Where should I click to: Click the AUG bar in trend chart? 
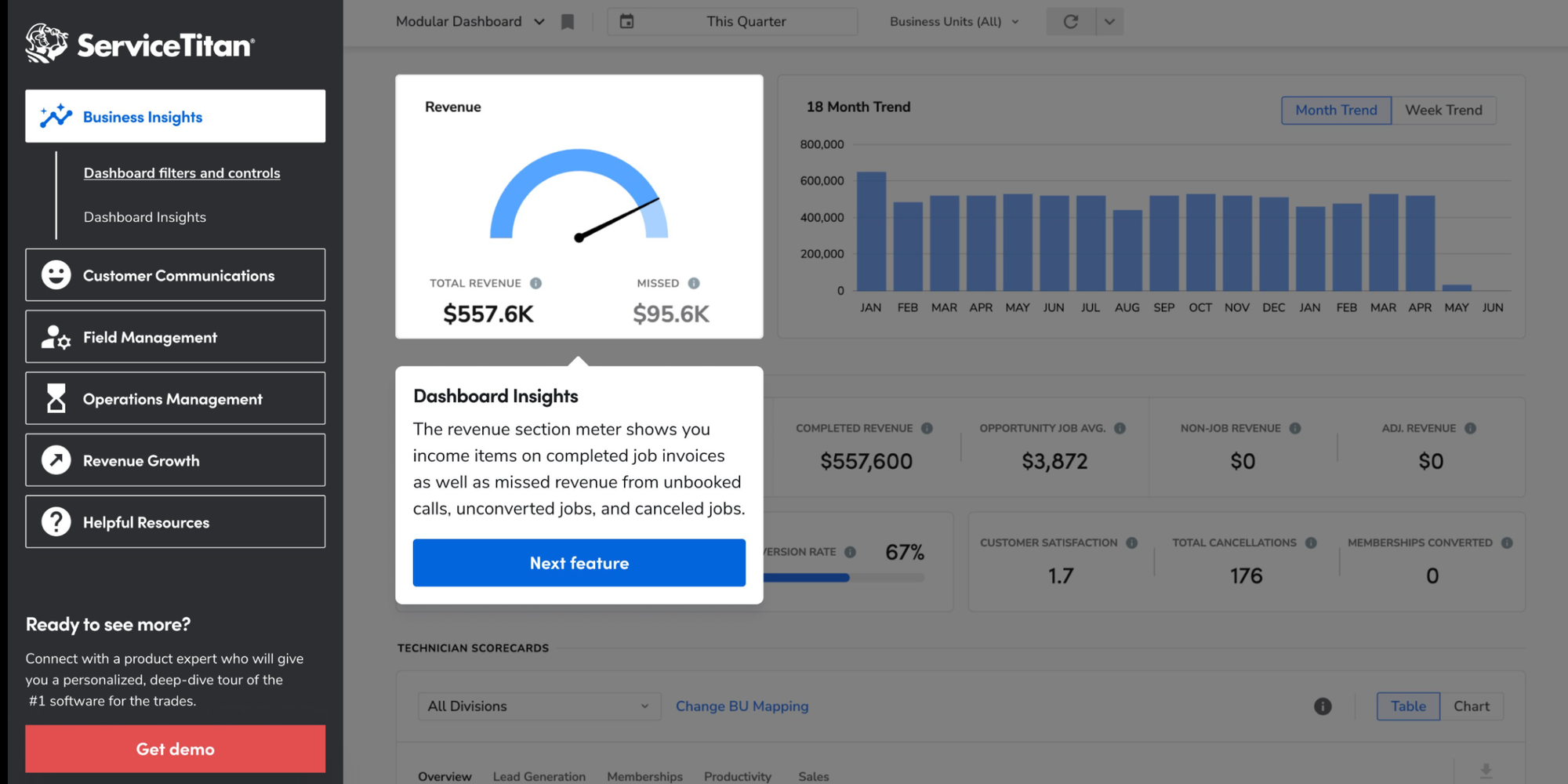coord(1127,250)
